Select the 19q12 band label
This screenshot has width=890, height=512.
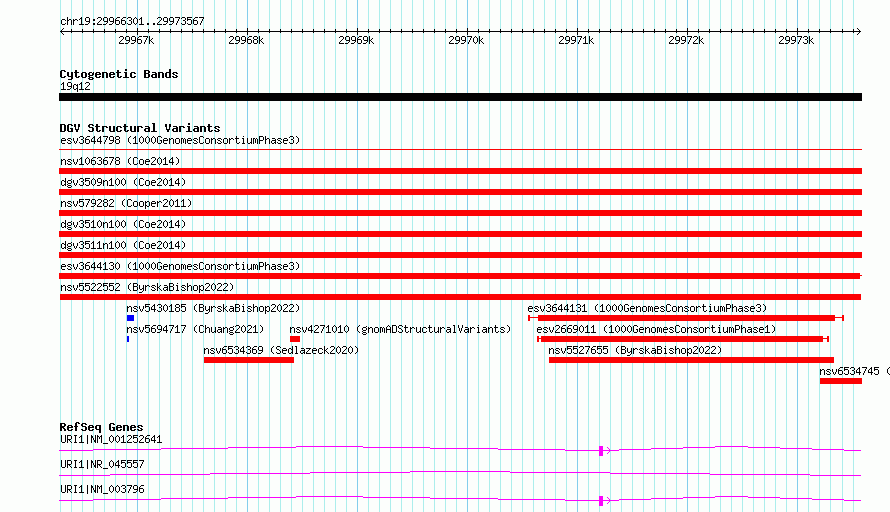coord(75,86)
